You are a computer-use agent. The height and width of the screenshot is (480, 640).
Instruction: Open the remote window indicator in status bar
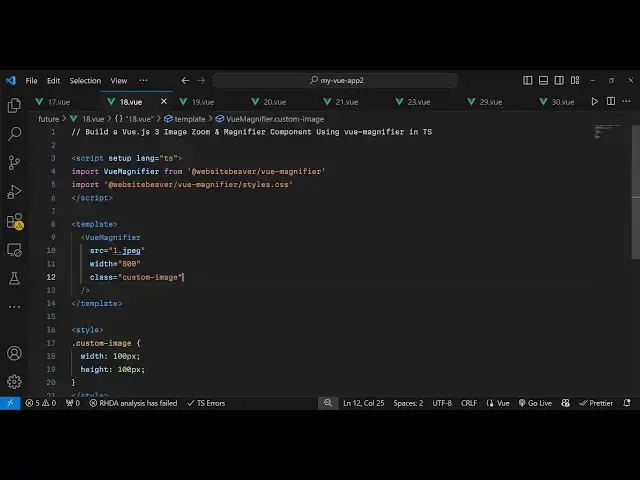click(x=10, y=403)
